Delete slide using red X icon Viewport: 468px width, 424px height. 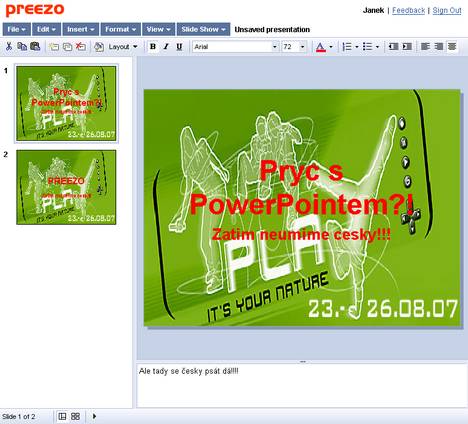point(81,47)
